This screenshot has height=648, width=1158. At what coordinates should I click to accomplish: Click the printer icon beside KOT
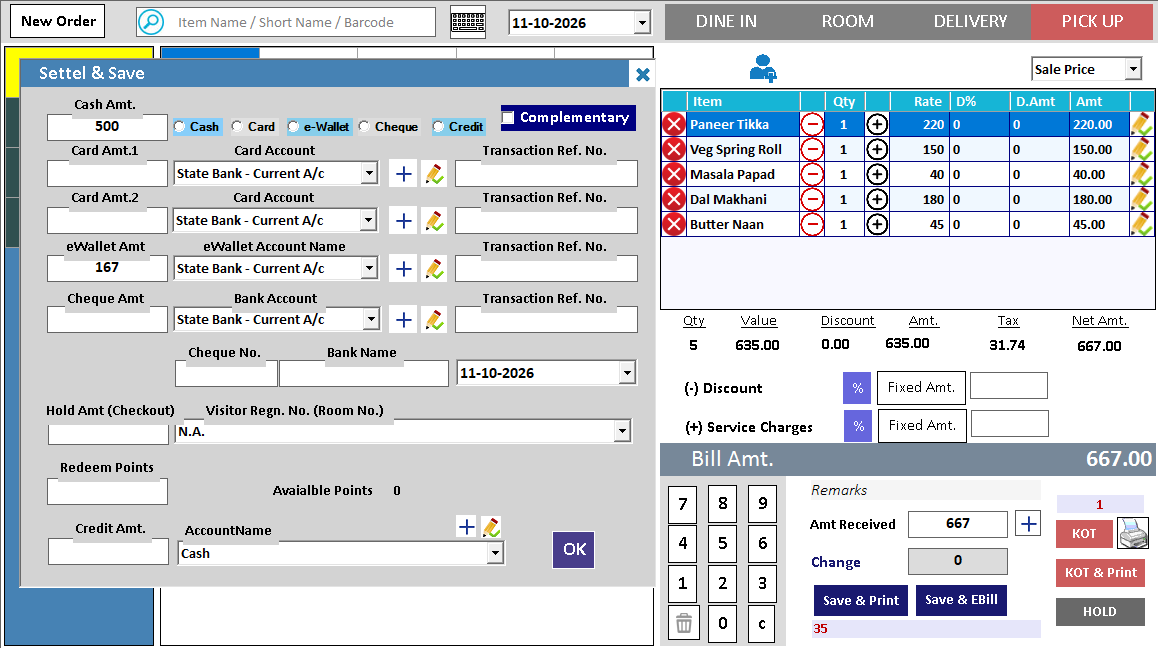point(1133,533)
